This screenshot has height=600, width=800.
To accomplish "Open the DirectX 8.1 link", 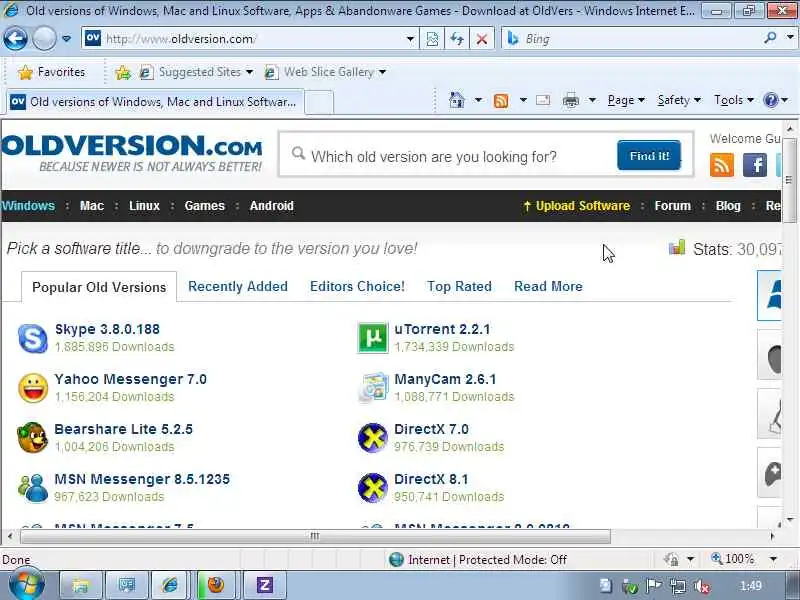I will [431, 479].
